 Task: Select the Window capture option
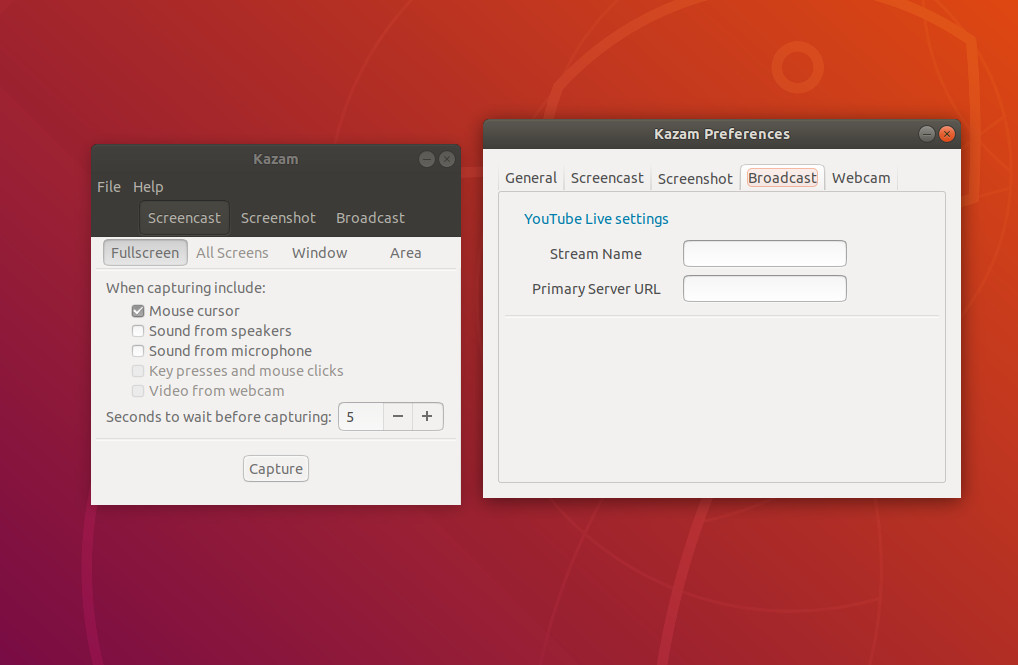coord(319,253)
